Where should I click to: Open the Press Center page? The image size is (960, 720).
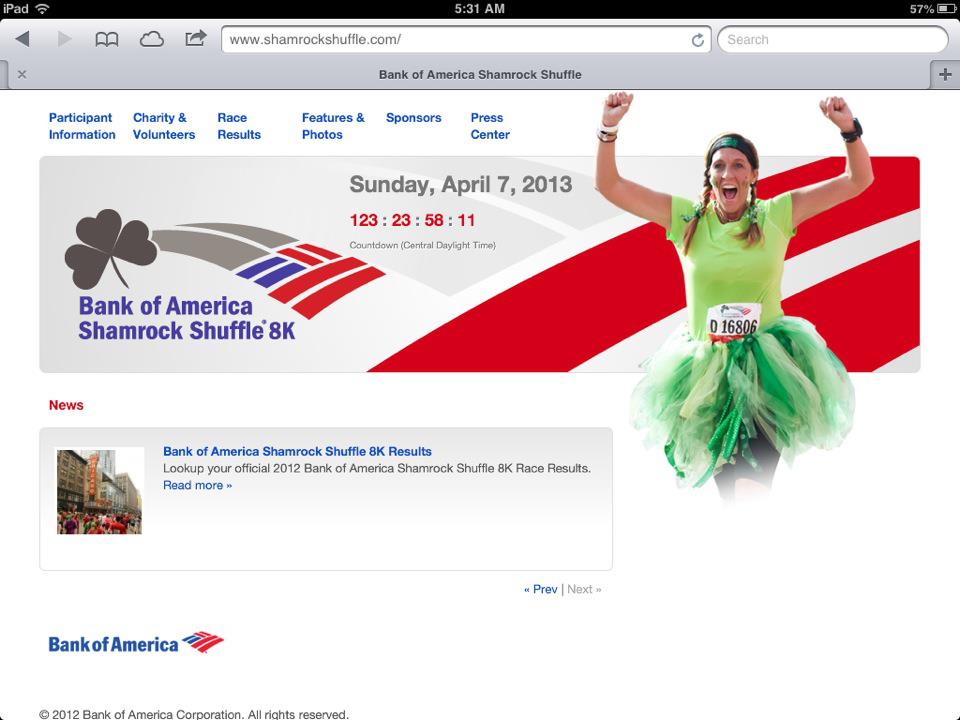point(490,126)
